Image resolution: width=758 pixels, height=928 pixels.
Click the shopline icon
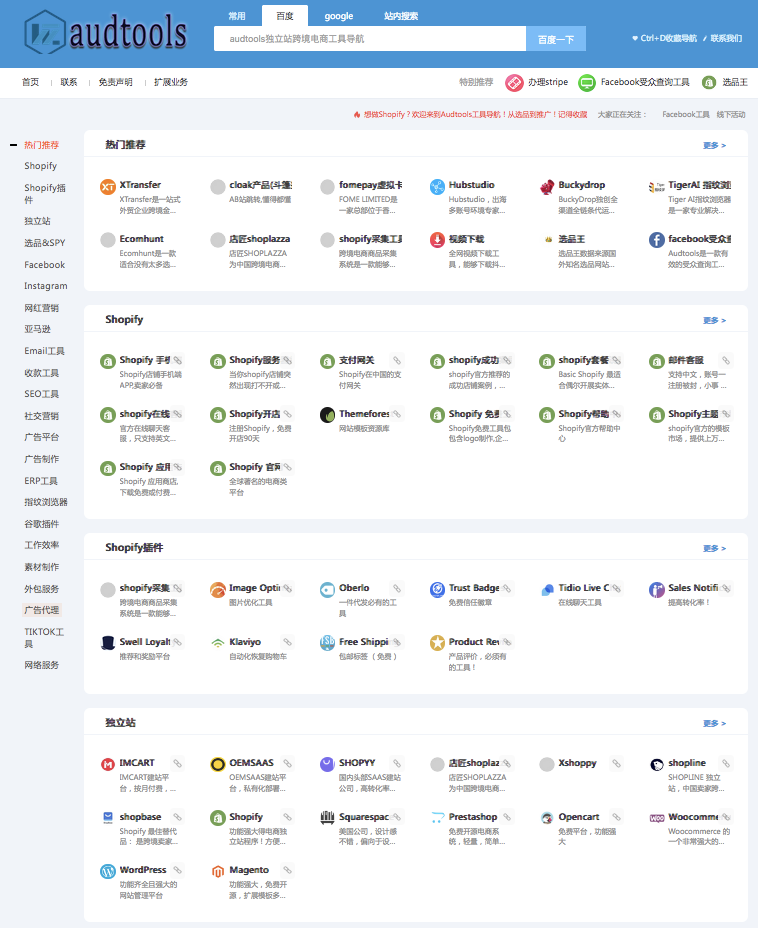(657, 764)
